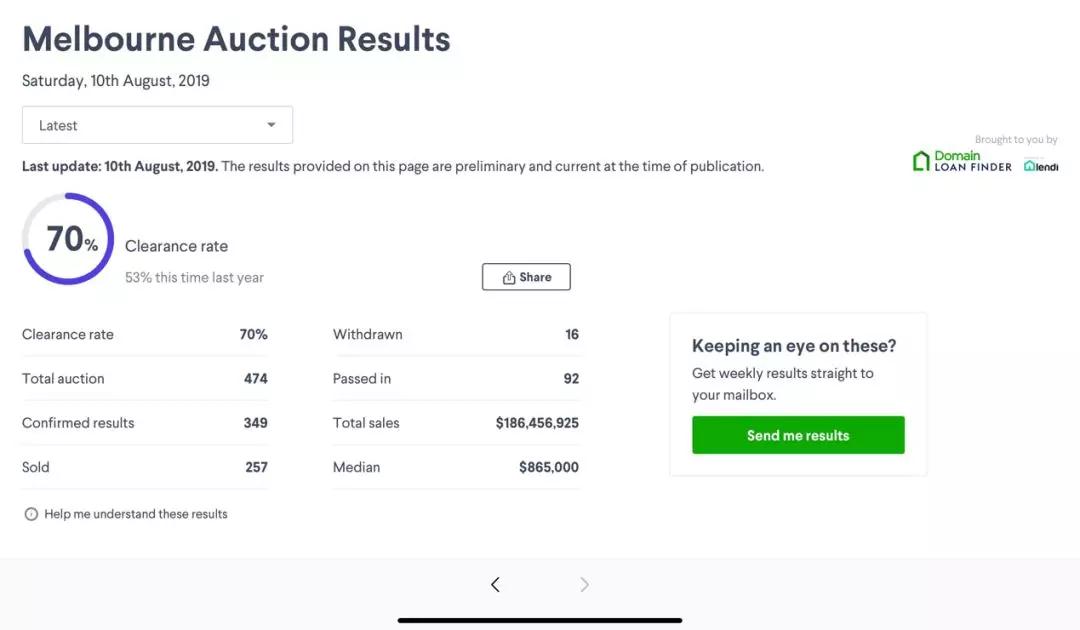Tap the home indicator bar at bottom

[x=540, y=620]
